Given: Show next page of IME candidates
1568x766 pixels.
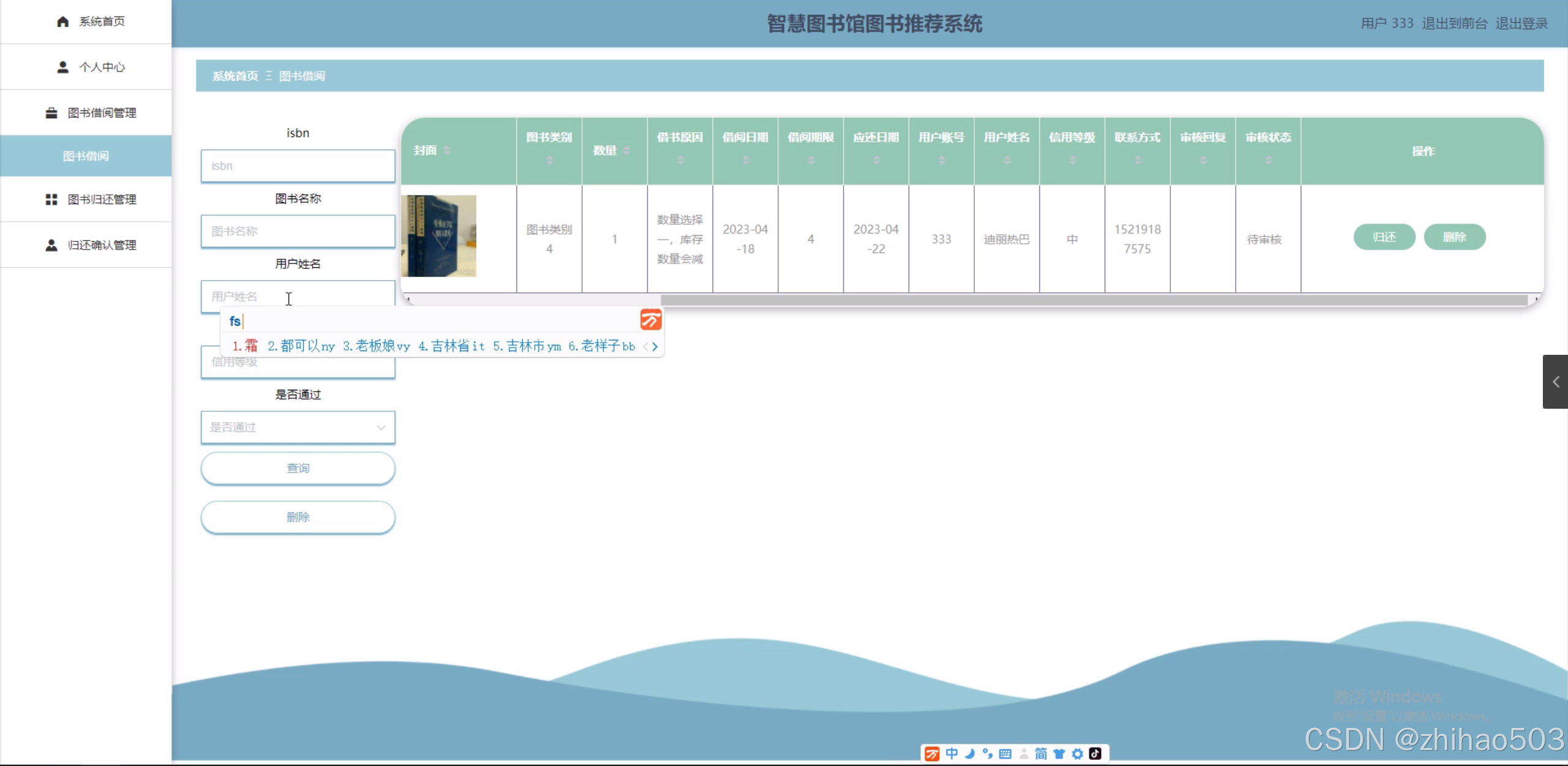Looking at the screenshot, I should coord(655,347).
